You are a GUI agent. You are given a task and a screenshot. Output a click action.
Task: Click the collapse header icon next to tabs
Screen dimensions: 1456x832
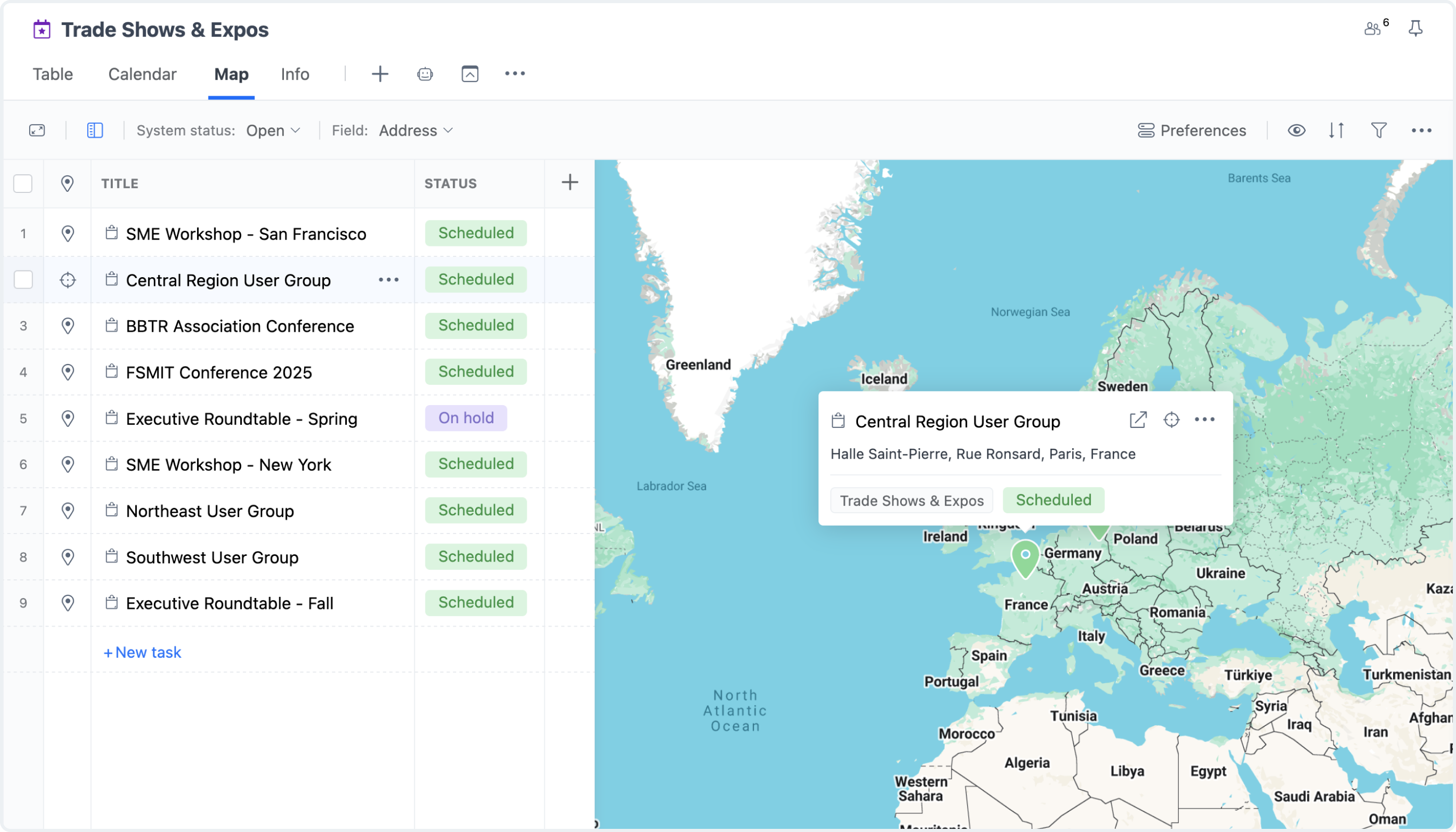470,74
